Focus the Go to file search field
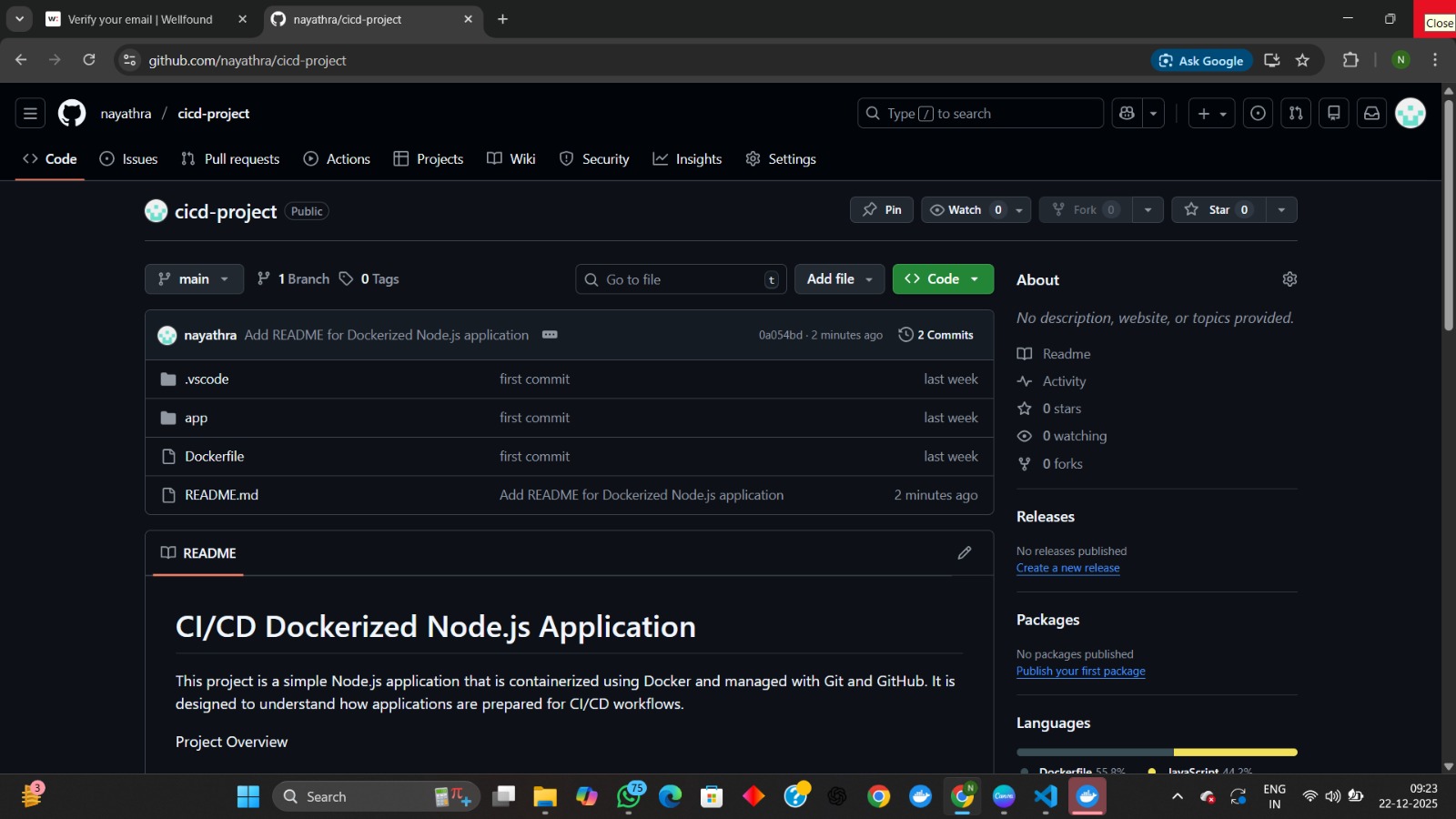This screenshot has width=1456, height=819. (x=681, y=279)
